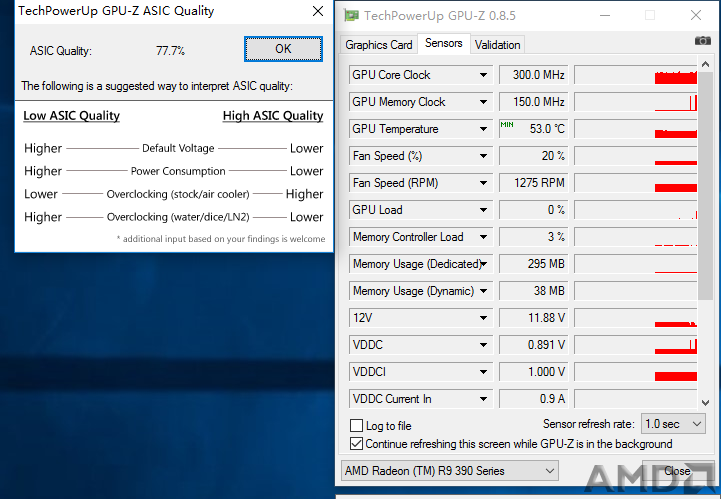Click the 300.0 MHz core clock value
Screen dimensions: 721x499
tap(534, 75)
